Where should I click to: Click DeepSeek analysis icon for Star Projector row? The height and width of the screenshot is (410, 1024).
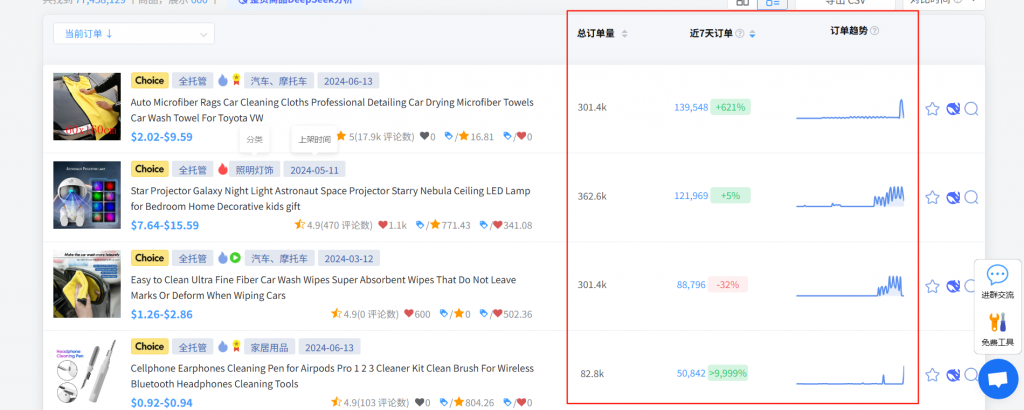click(x=953, y=198)
